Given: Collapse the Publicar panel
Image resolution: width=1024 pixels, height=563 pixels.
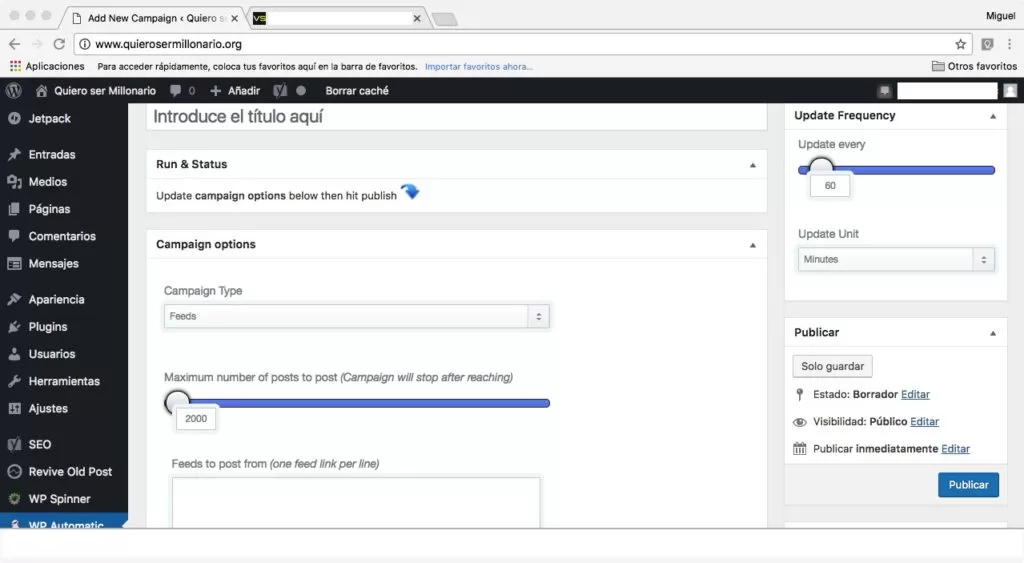Looking at the screenshot, I should (x=993, y=333).
